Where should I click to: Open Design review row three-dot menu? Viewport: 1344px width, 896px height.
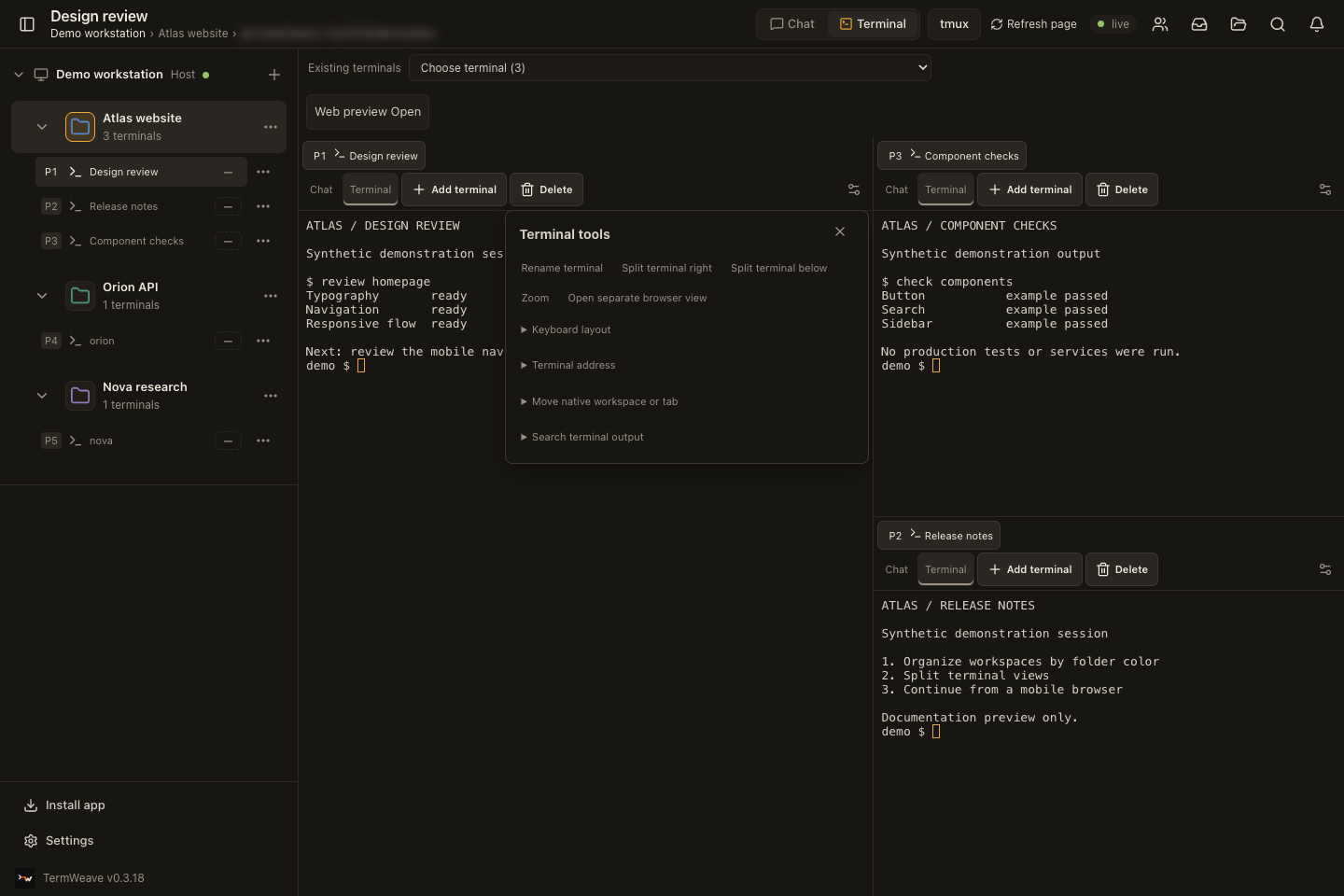(263, 172)
